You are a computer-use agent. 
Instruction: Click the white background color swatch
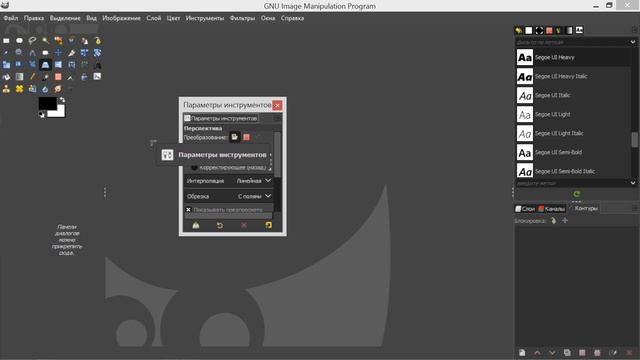coord(60,112)
